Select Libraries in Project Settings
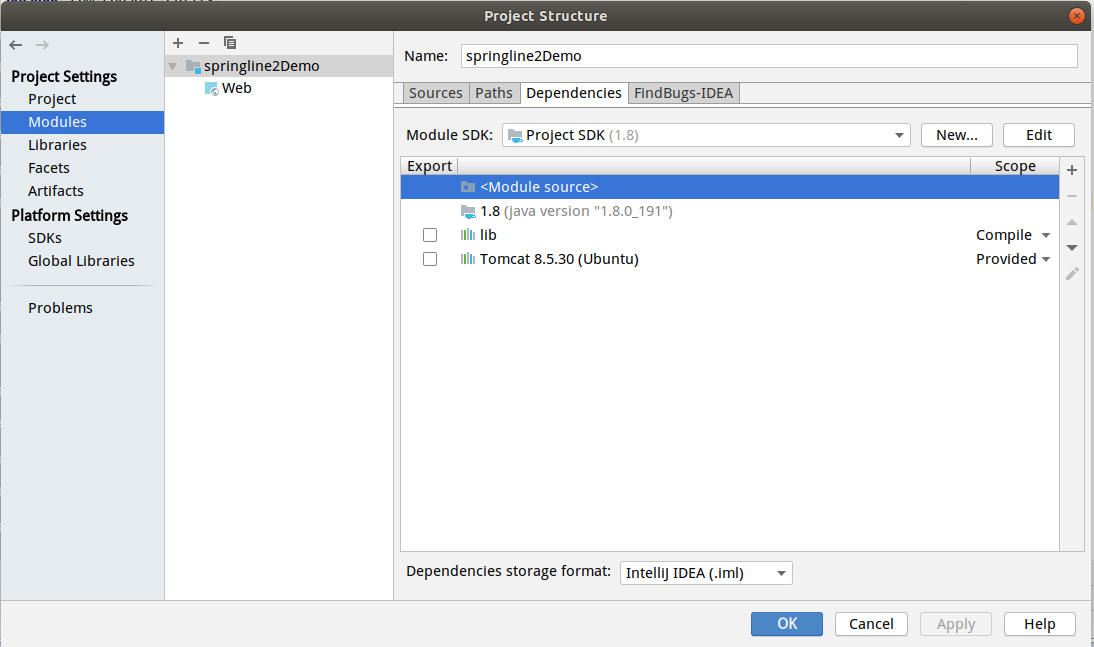Image resolution: width=1094 pixels, height=647 pixels. [x=57, y=145]
